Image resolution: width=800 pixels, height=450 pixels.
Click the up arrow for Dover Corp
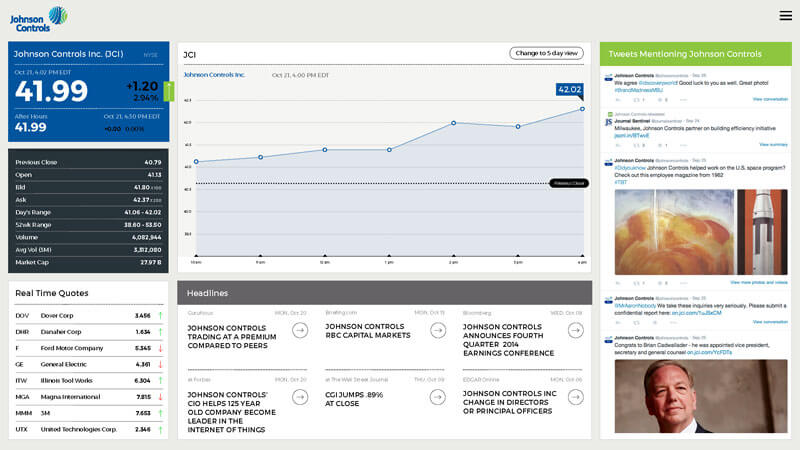click(160, 316)
